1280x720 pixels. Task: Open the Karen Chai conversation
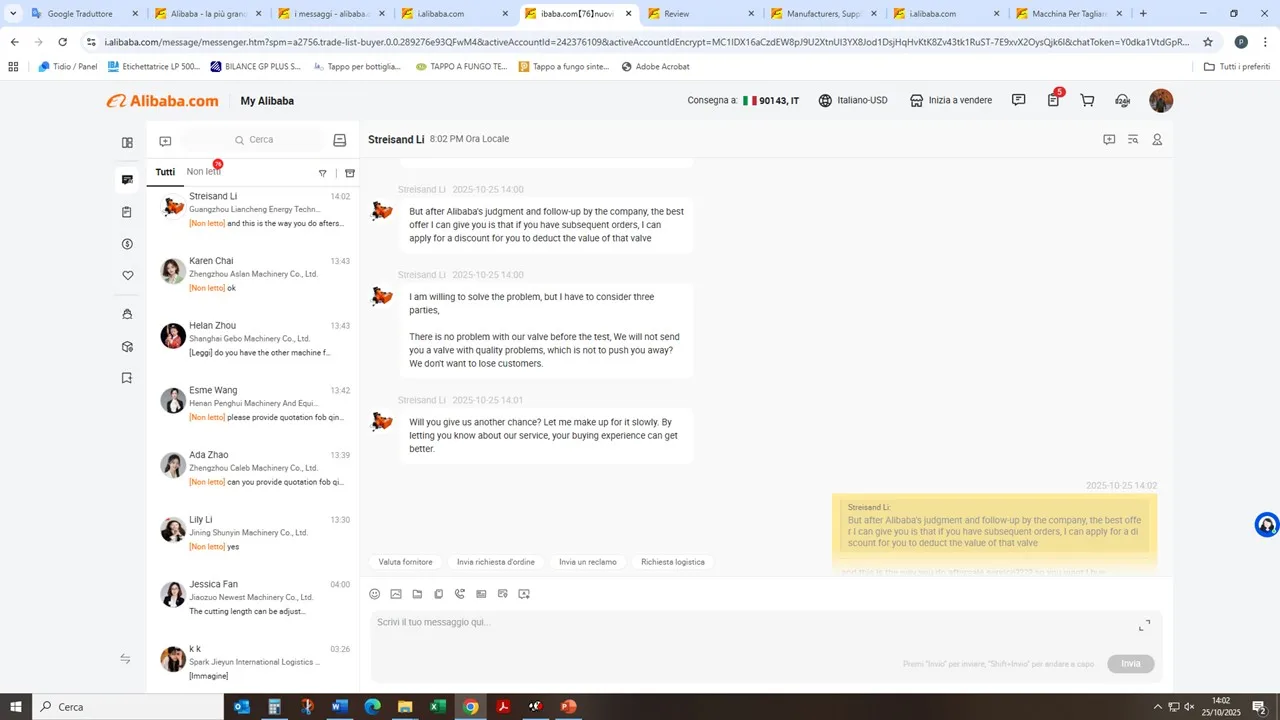255,273
